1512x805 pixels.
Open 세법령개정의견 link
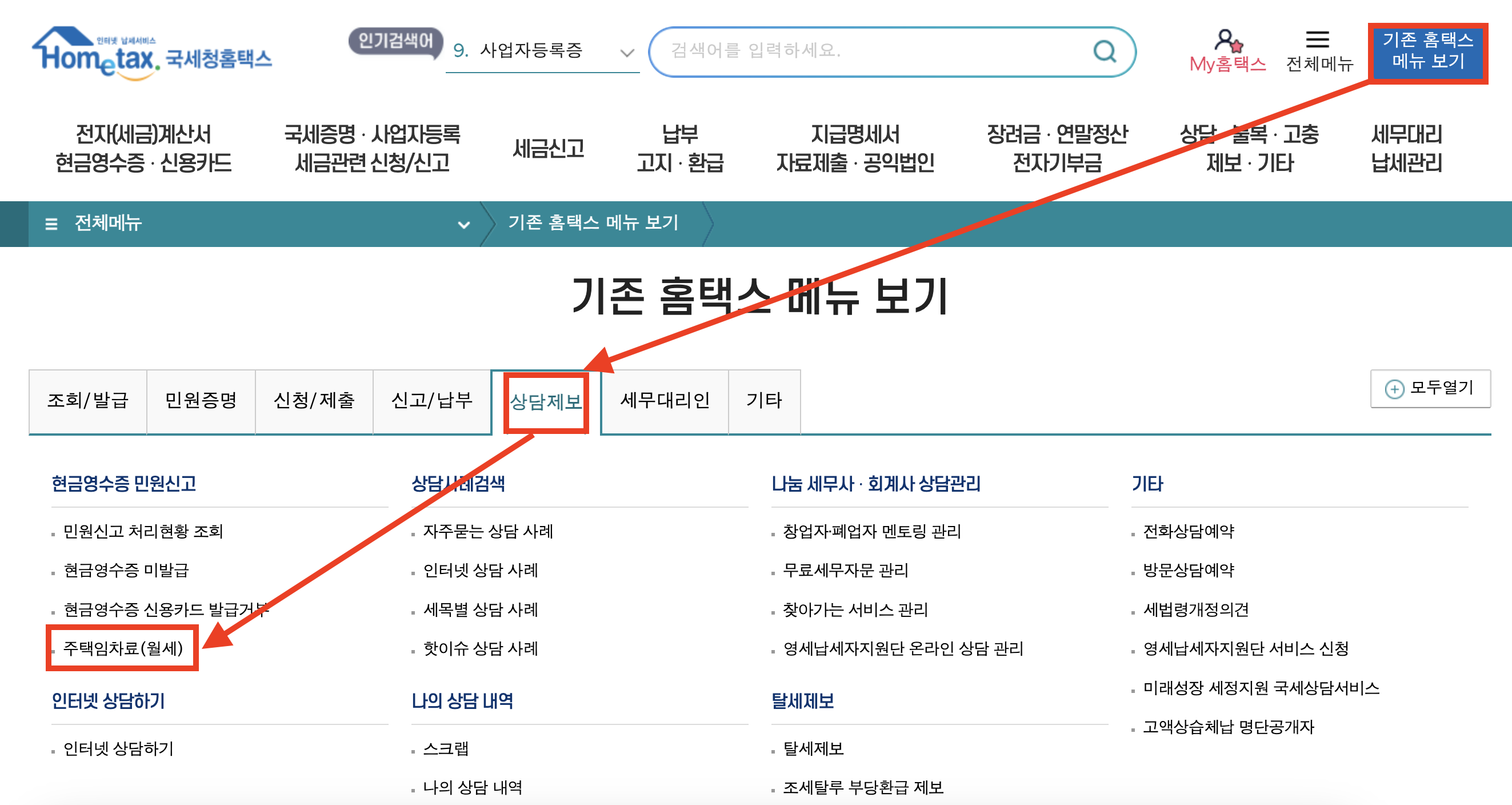1196,609
